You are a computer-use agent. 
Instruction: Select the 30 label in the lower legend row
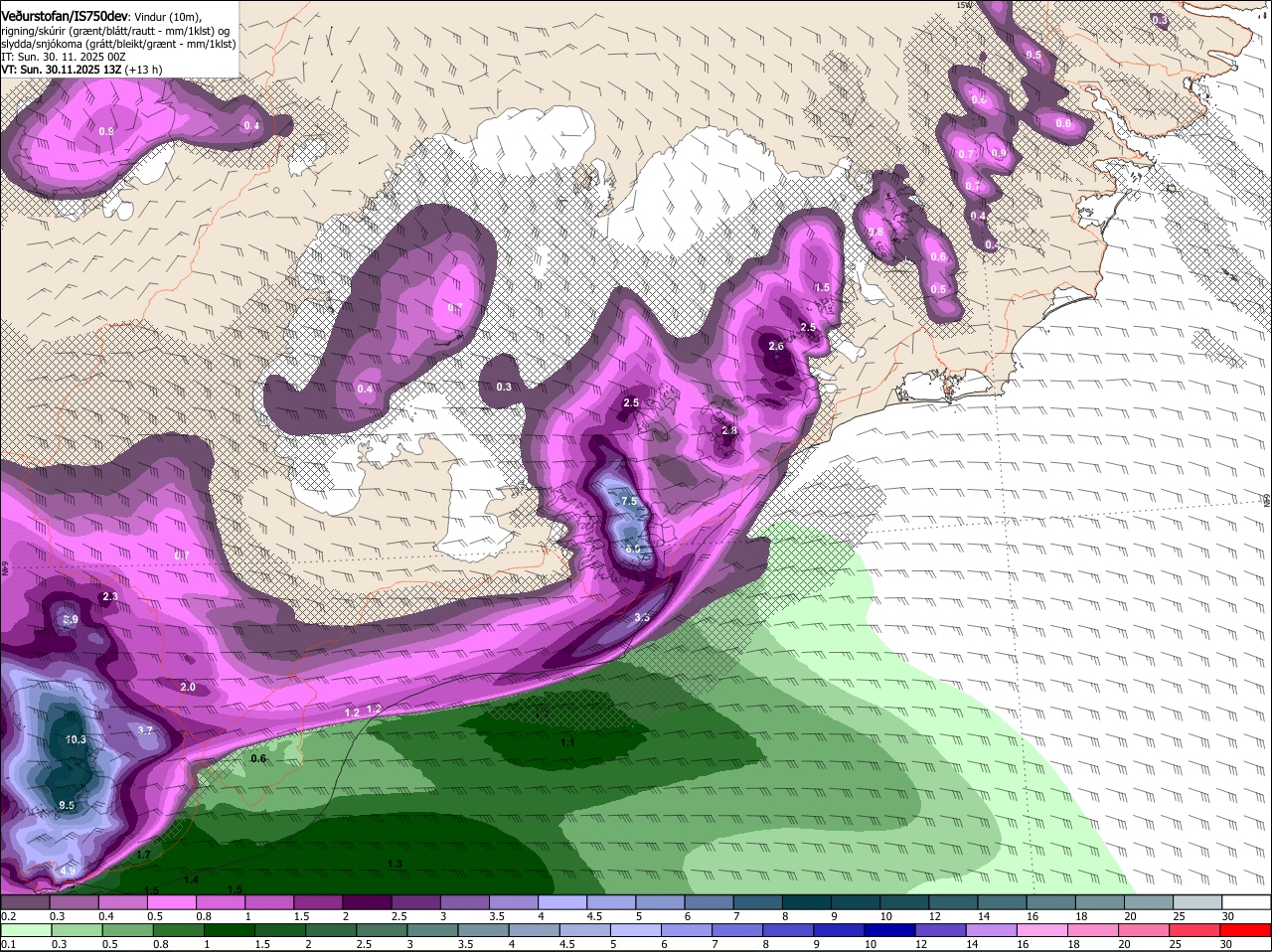(x=1225, y=944)
